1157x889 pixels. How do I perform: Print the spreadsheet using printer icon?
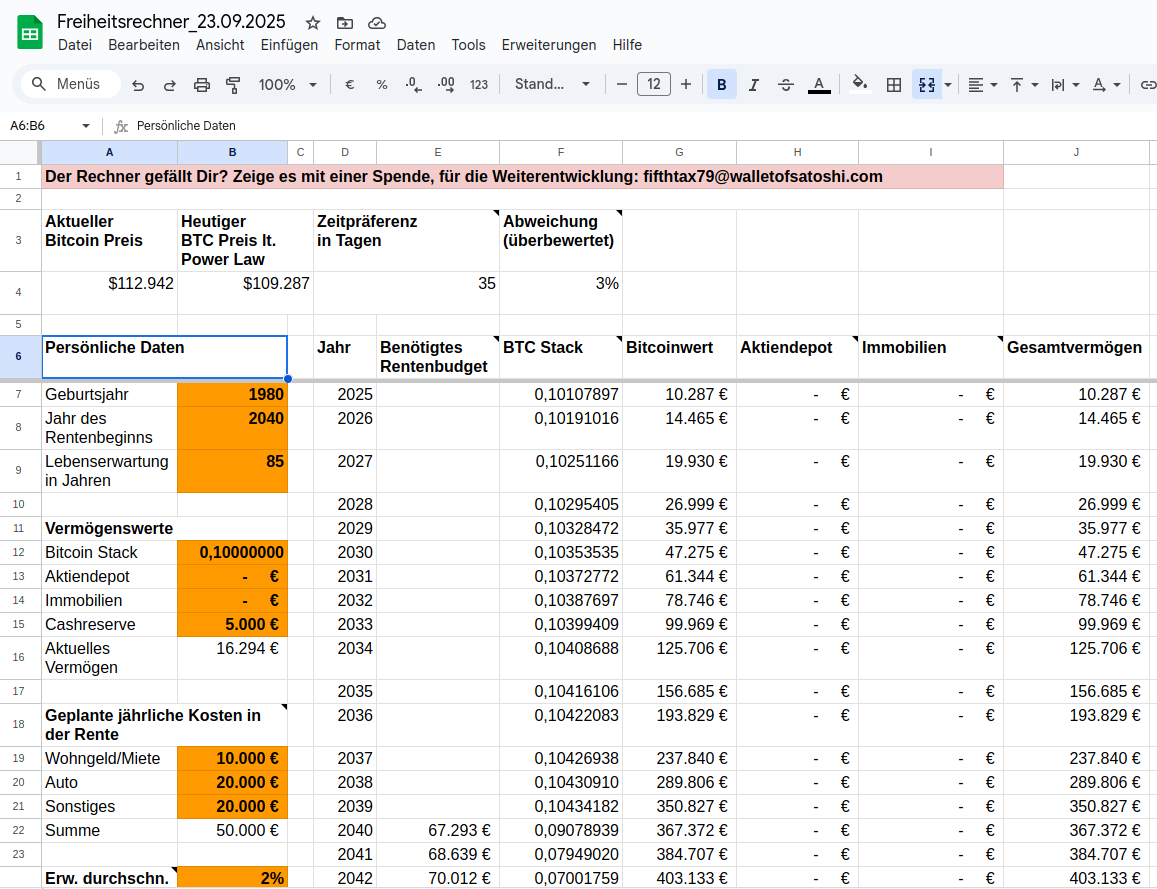pos(202,85)
